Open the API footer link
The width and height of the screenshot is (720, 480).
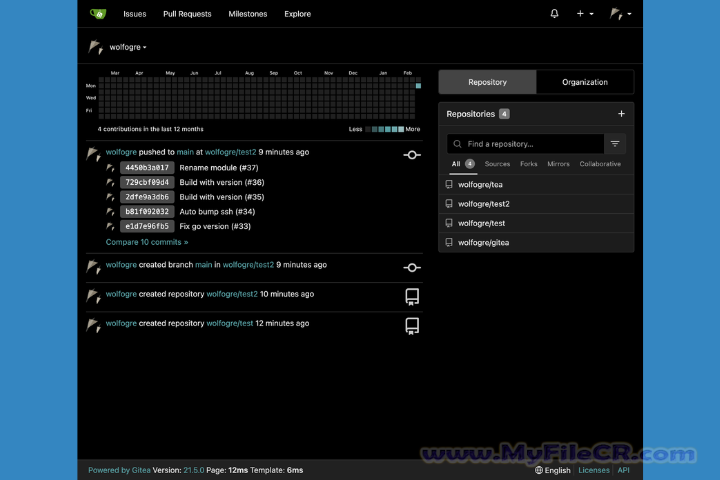tap(623, 470)
